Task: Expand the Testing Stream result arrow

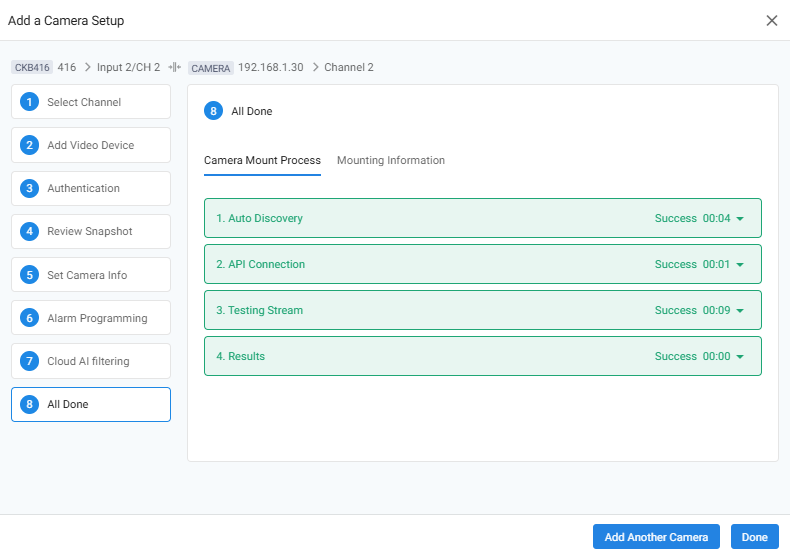Action: click(740, 311)
